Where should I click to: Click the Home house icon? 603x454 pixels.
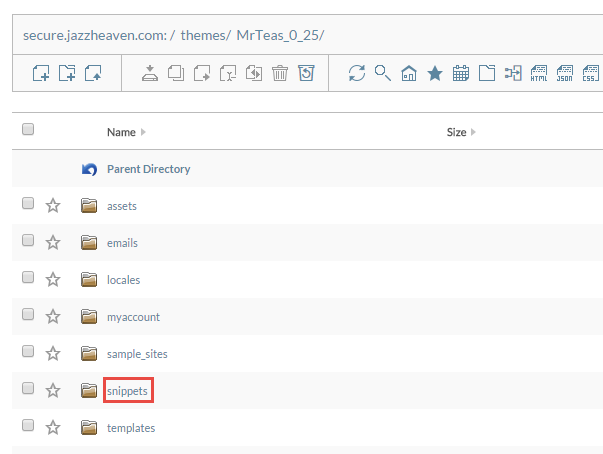409,73
